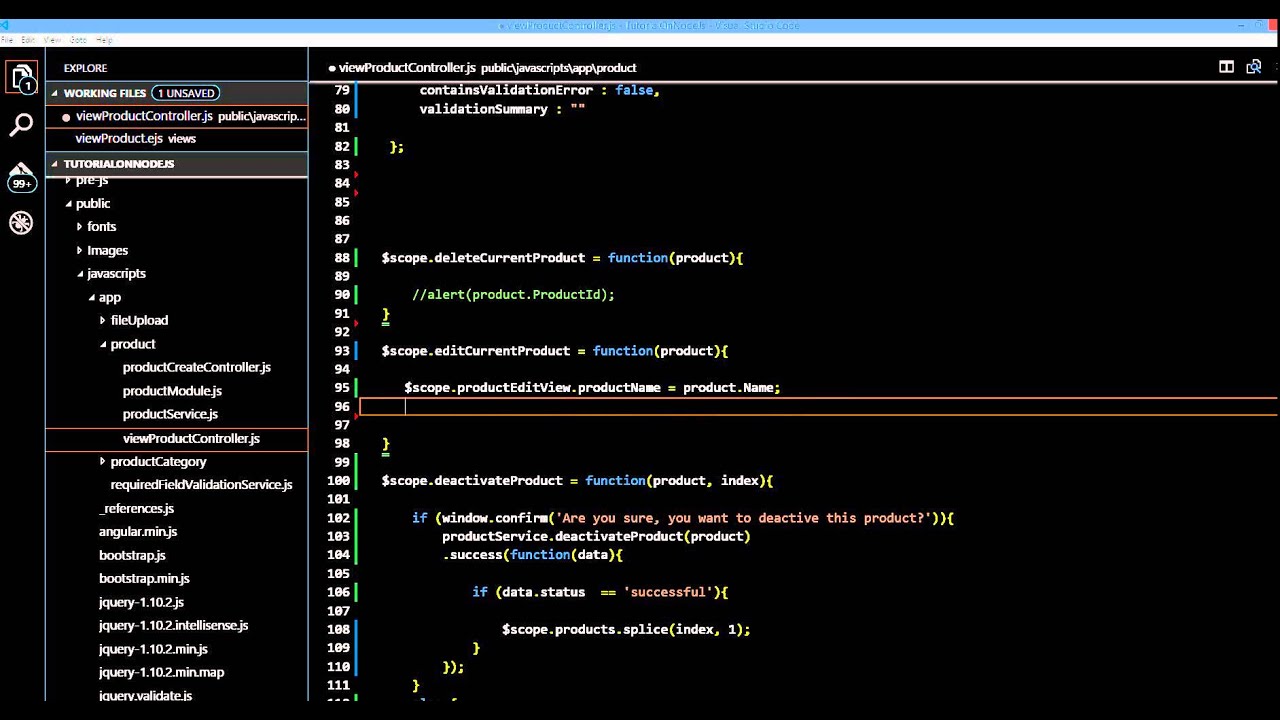Image resolution: width=1280 pixels, height=720 pixels.
Task: Open jquery.validate.js file
Action: (x=146, y=695)
